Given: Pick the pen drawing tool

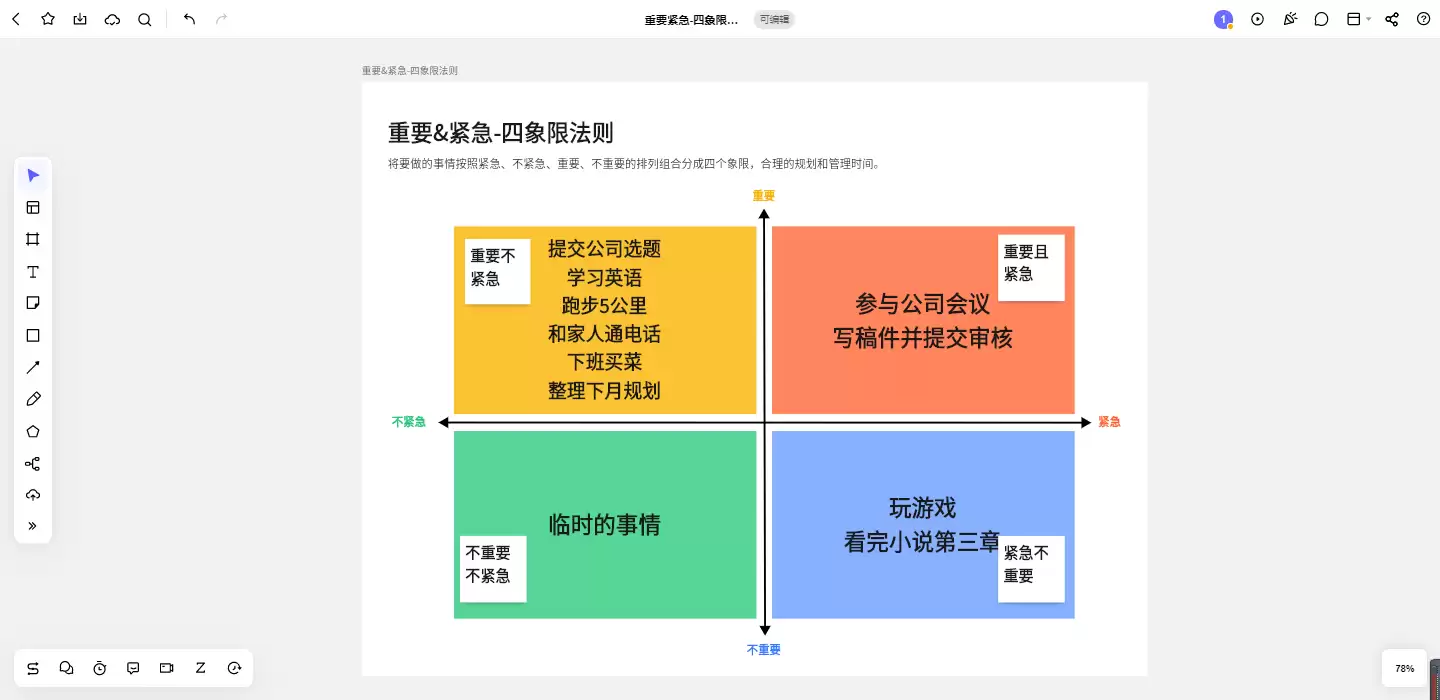Looking at the screenshot, I should point(33,399).
